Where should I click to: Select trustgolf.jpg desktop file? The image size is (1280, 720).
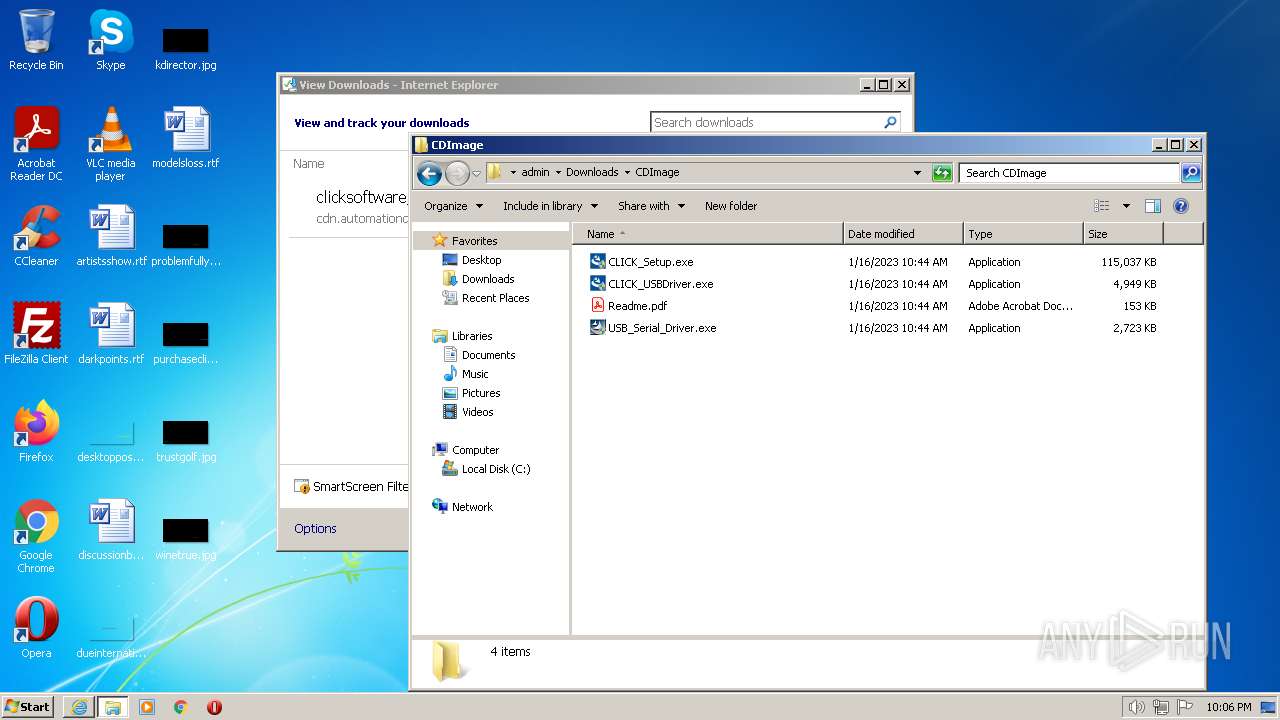[x=186, y=442]
